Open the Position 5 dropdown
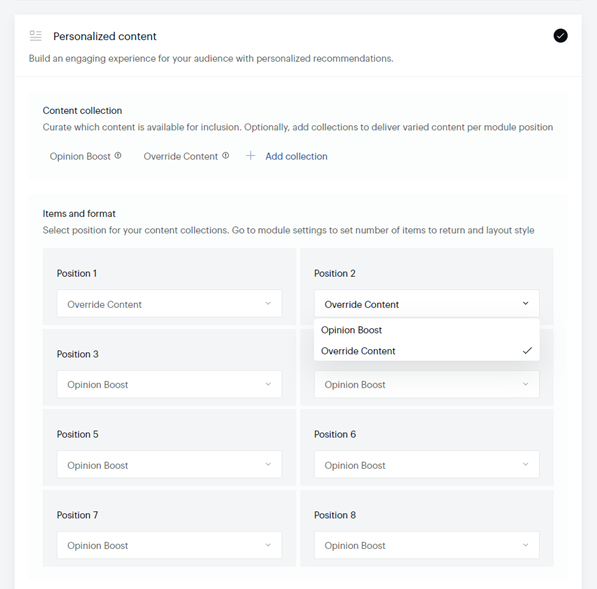 169,464
